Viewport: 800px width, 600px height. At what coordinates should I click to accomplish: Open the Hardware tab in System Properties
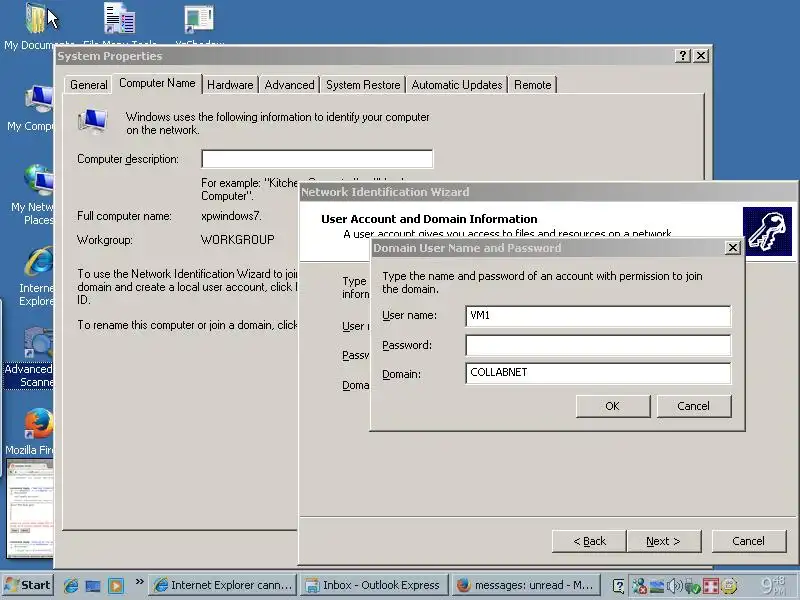pyautogui.click(x=230, y=85)
